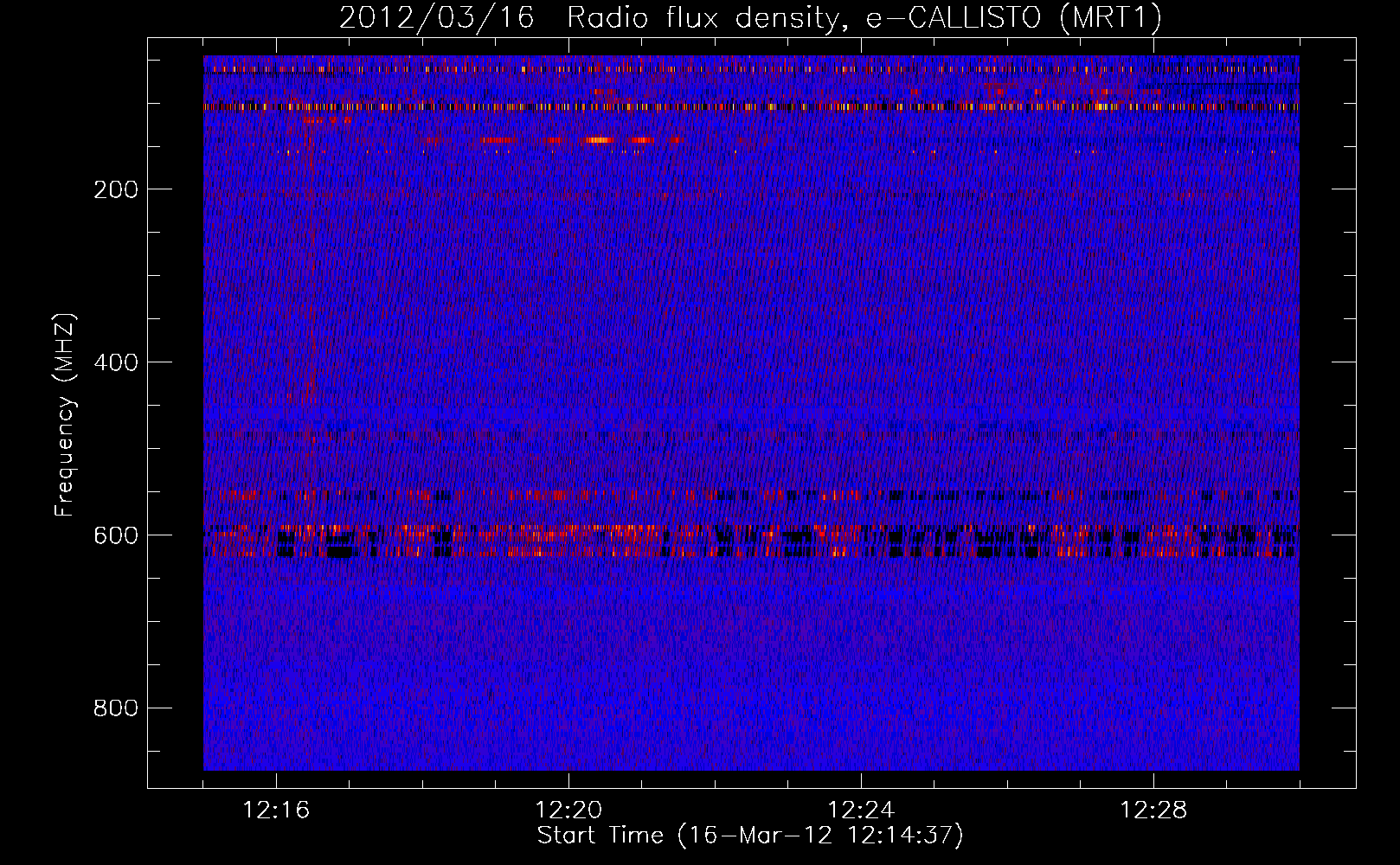Click the 'Start Time (16-Mar-12 12:14:37)' label

click(x=750, y=836)
